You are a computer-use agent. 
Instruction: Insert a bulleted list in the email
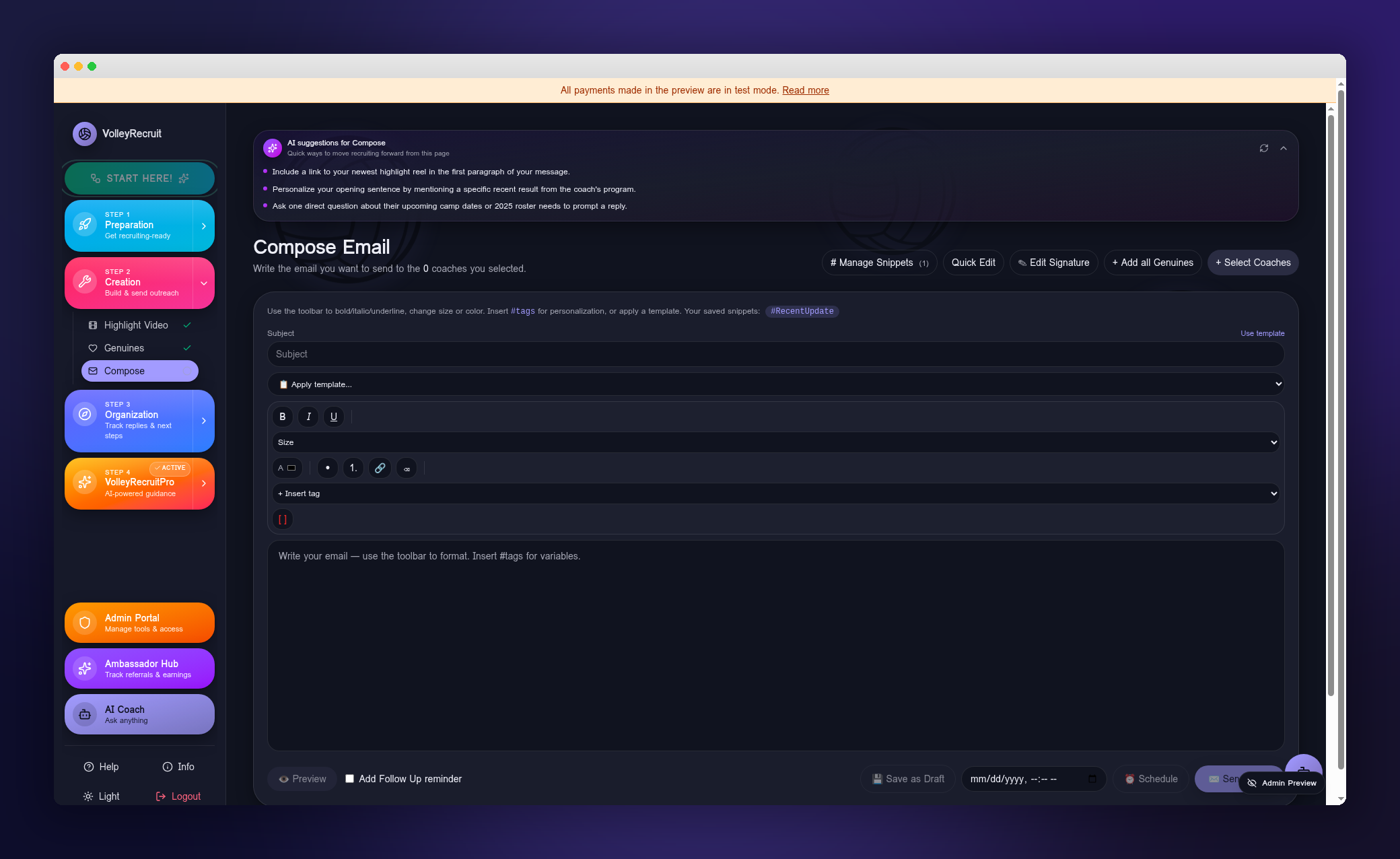coord(328,468)
